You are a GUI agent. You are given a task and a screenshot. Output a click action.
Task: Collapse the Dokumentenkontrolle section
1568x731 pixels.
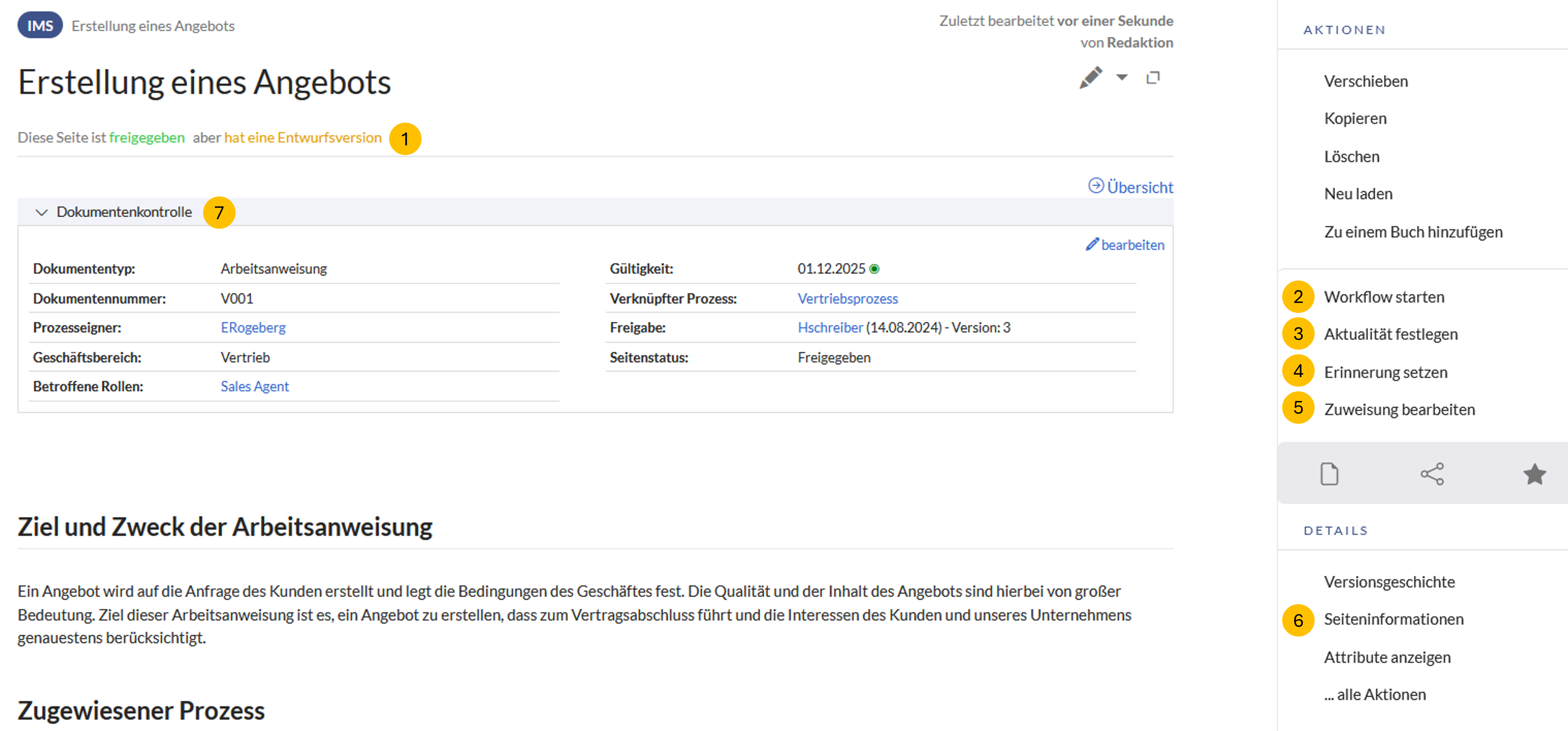[x=41, y=212]
